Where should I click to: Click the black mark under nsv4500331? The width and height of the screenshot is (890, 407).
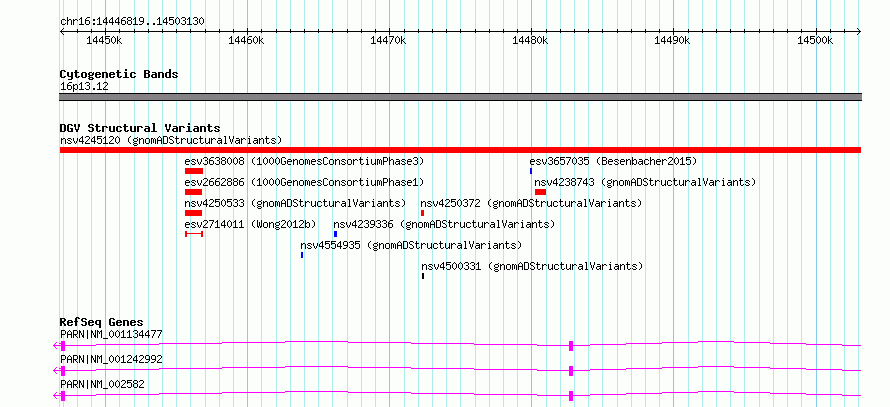tap(423, 276)
